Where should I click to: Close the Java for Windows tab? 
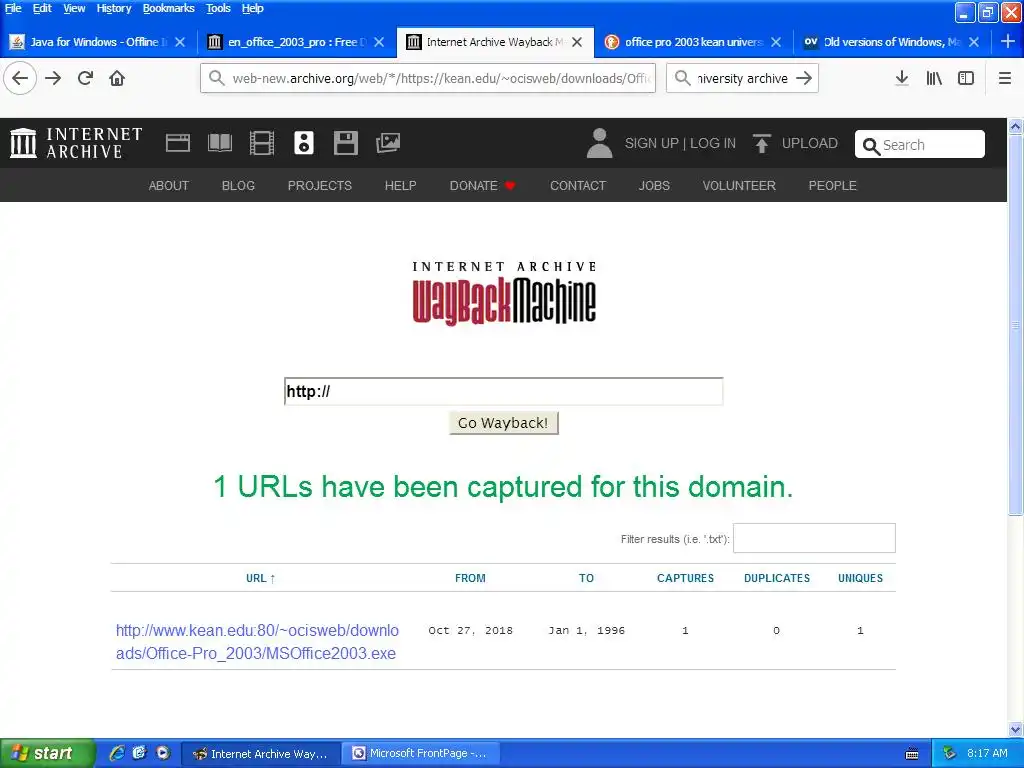pos(180,42)
